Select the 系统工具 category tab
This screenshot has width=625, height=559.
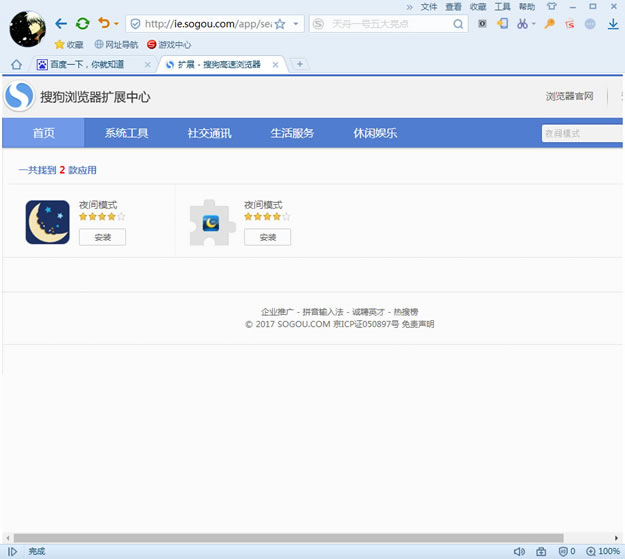(x=126, y=133)
